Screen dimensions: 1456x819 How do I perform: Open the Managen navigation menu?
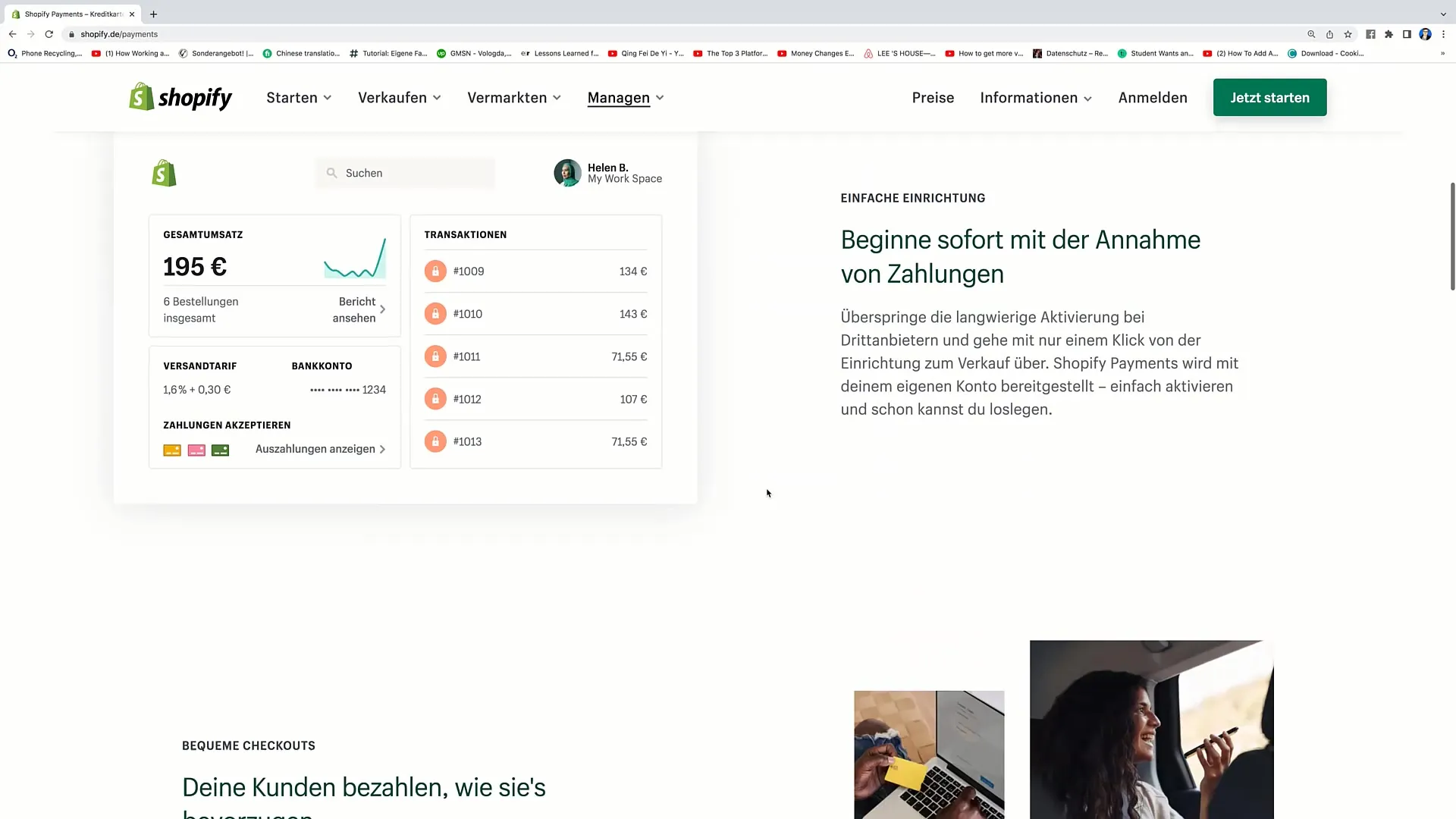(625, 97)
